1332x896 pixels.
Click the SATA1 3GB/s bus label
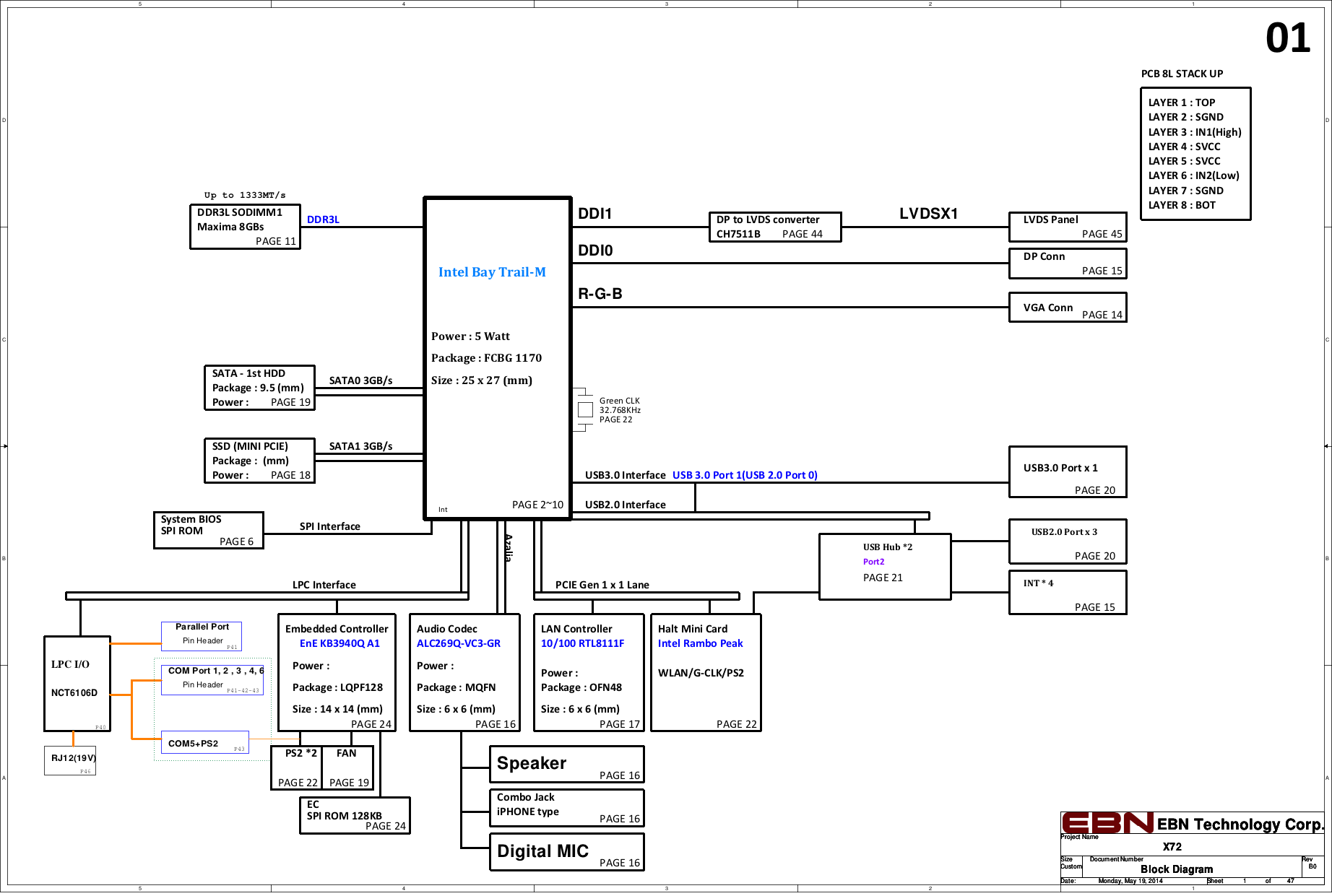360,446
